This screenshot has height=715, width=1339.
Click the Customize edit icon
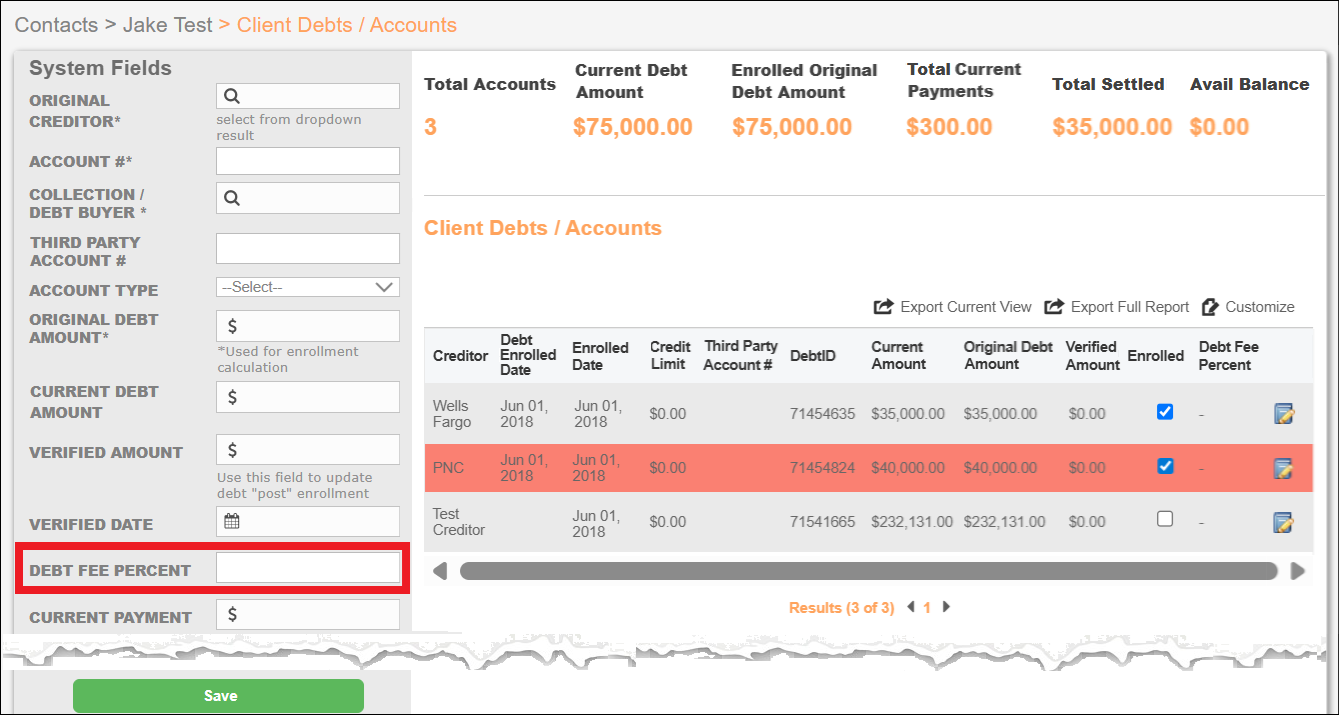1211,307
